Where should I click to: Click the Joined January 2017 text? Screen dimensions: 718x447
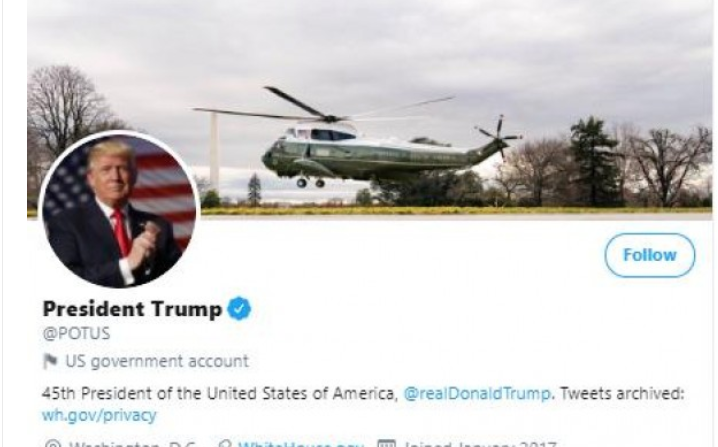tap(481, 444)
